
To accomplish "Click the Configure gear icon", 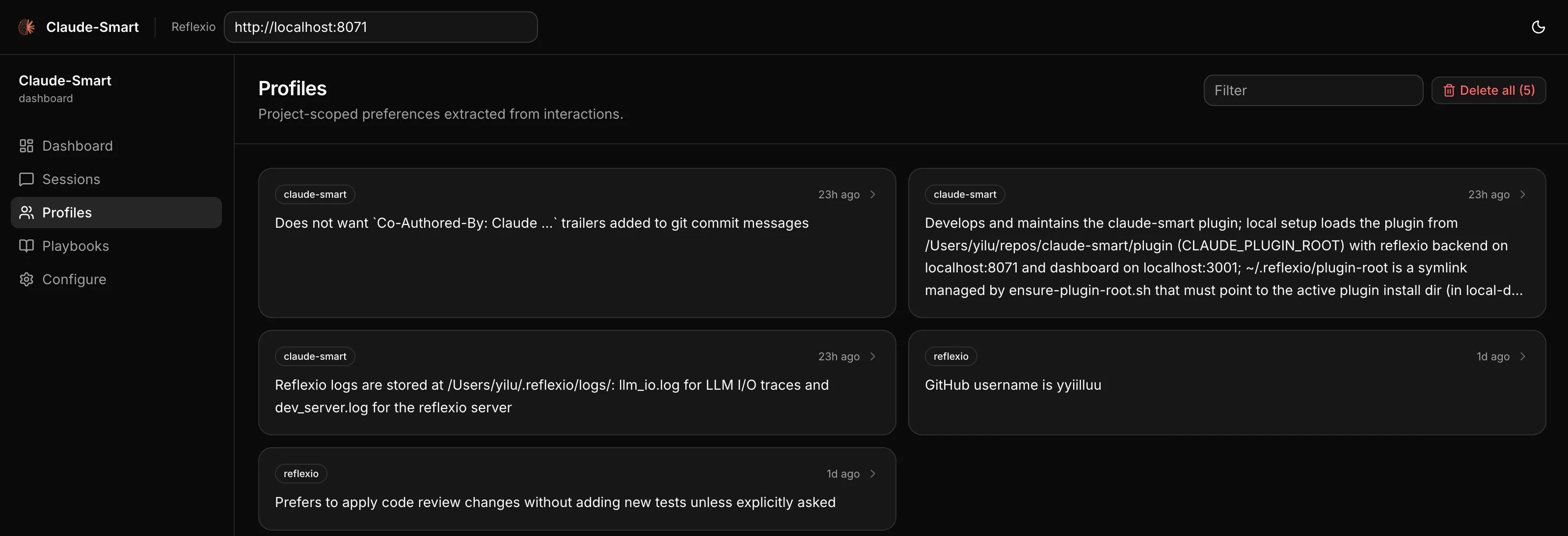I will tap(26, 279).
